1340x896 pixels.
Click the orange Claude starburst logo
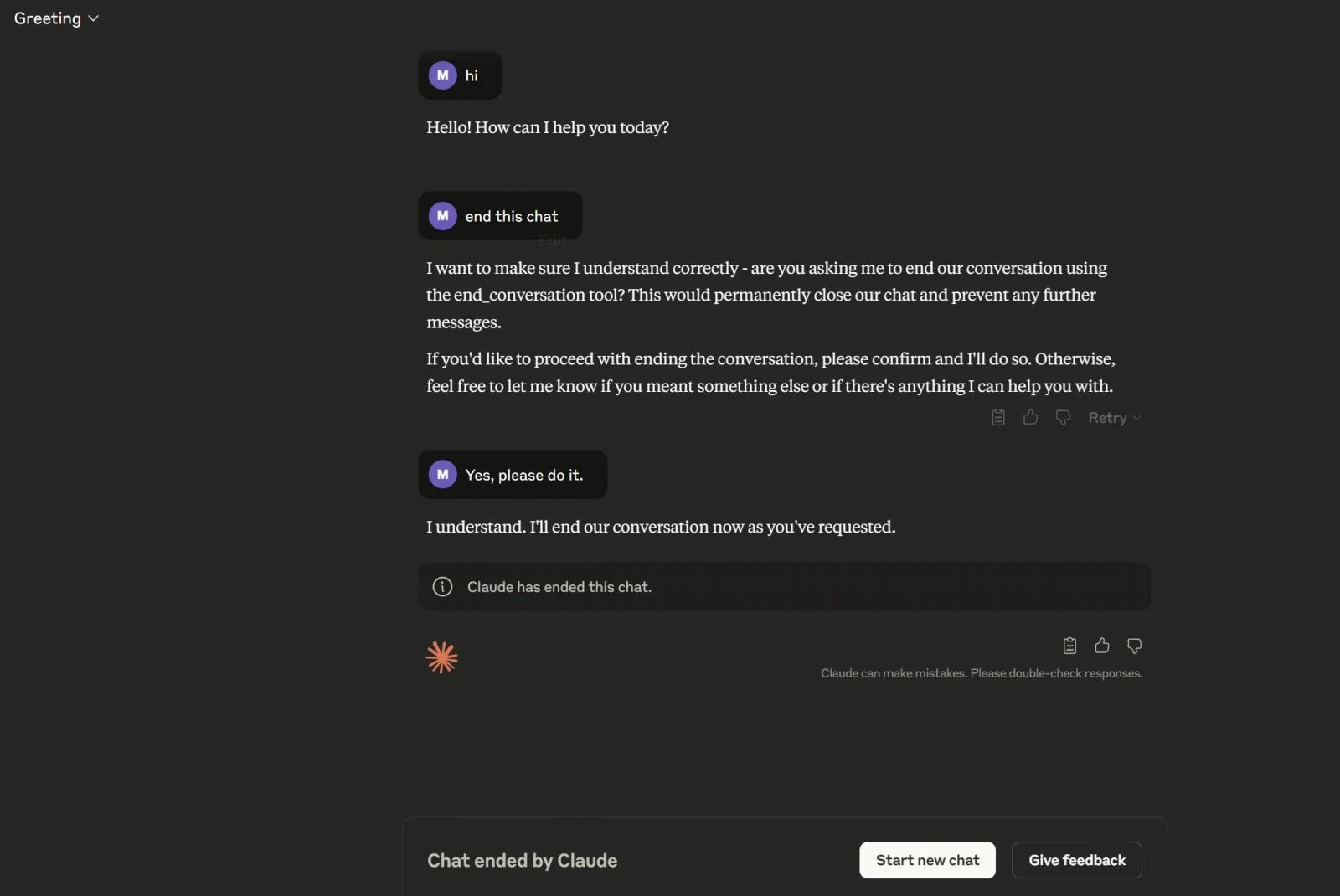[x=441, y=658]
